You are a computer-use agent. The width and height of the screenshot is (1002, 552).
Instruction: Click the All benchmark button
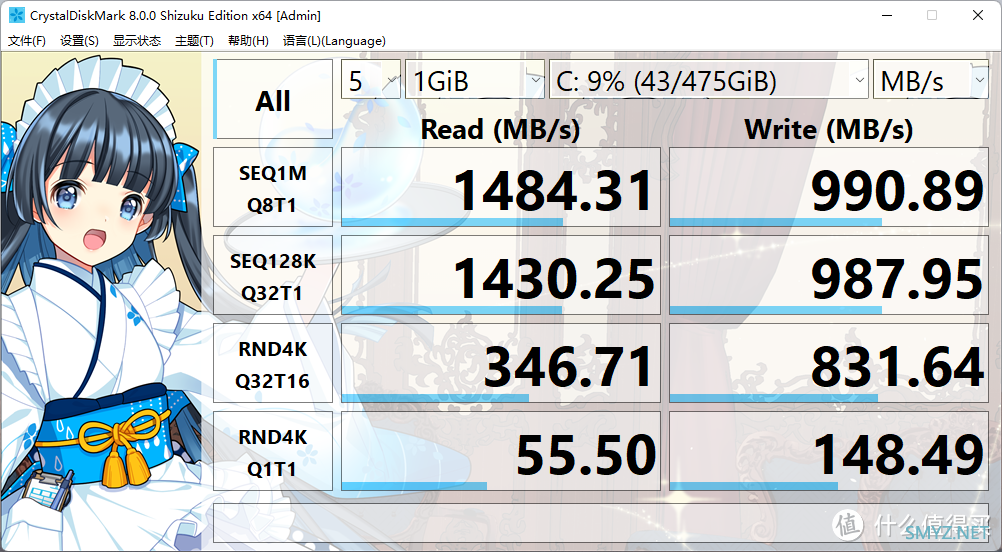click(273, 99)
